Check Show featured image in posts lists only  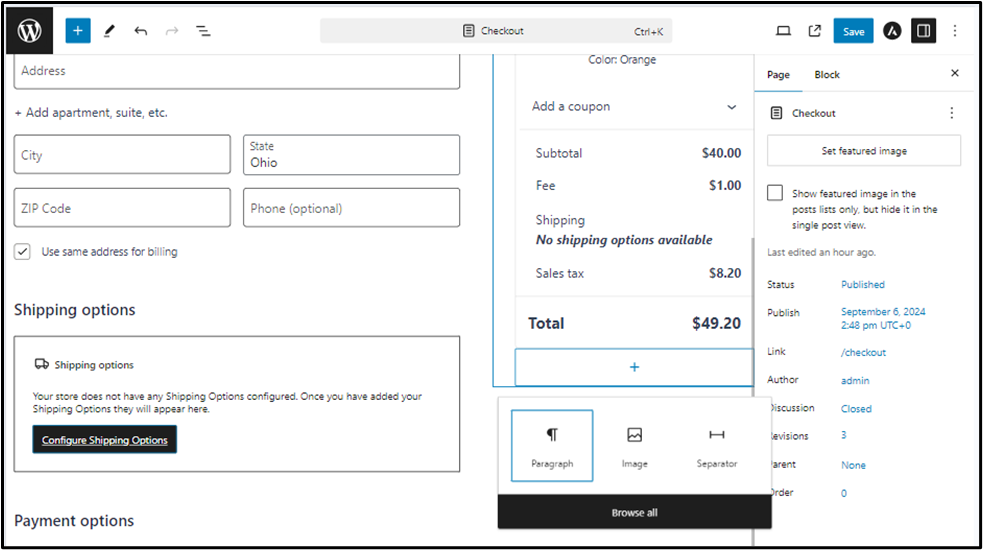(775, 193)
